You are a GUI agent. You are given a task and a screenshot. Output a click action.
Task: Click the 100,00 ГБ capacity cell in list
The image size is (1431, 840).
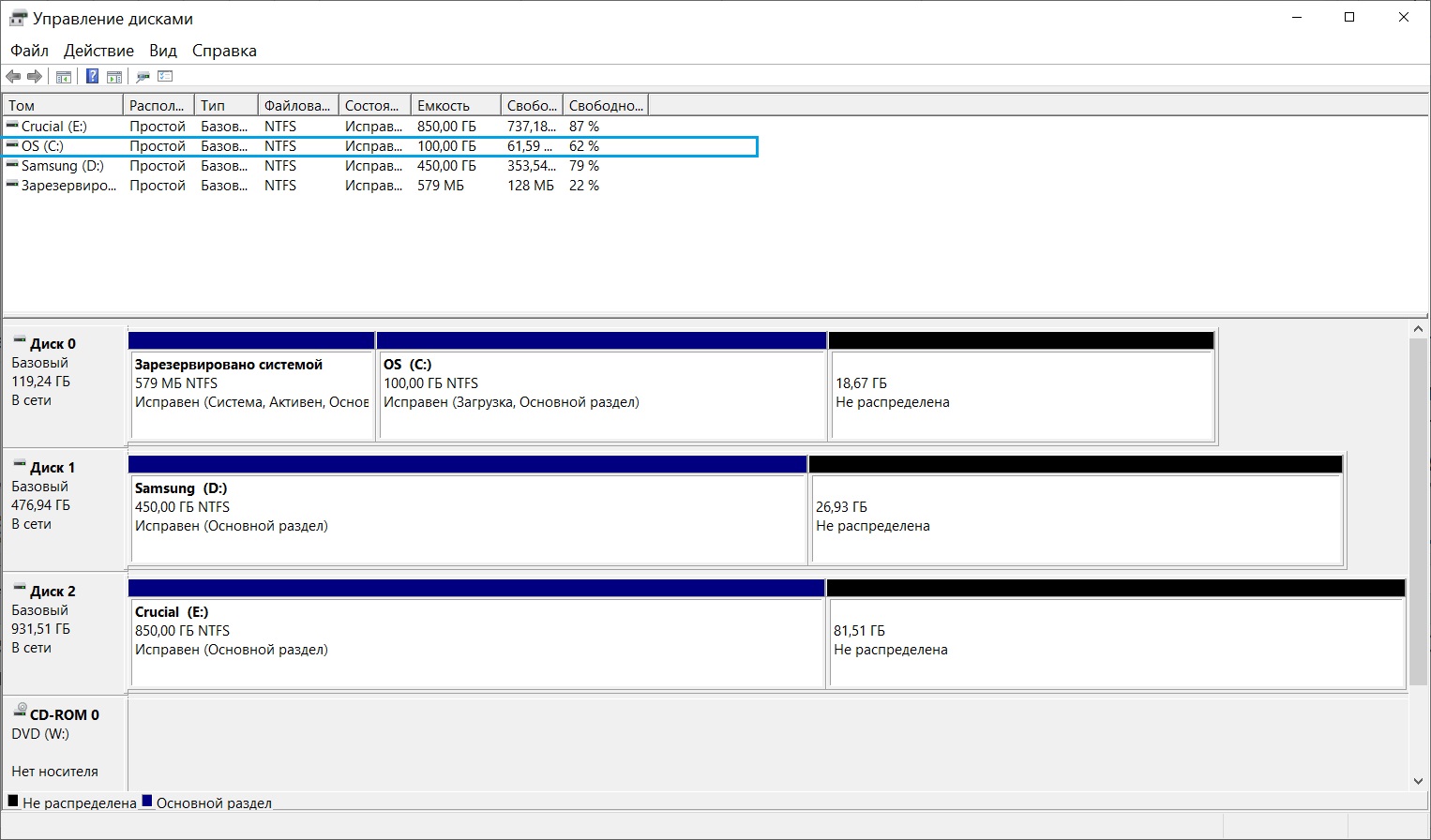point(446,146)
